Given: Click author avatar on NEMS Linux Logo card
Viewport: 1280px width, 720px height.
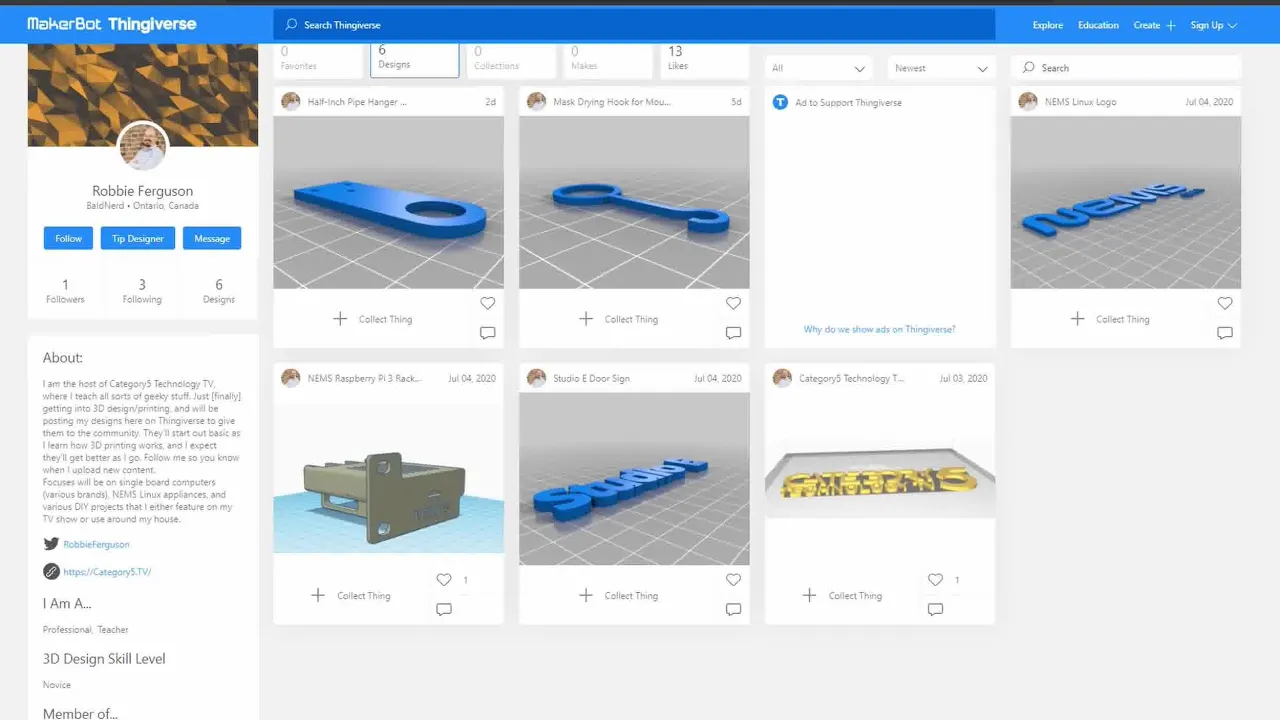Looking at the screenshot, I should pyautogui.click(x=1028, y=101).
